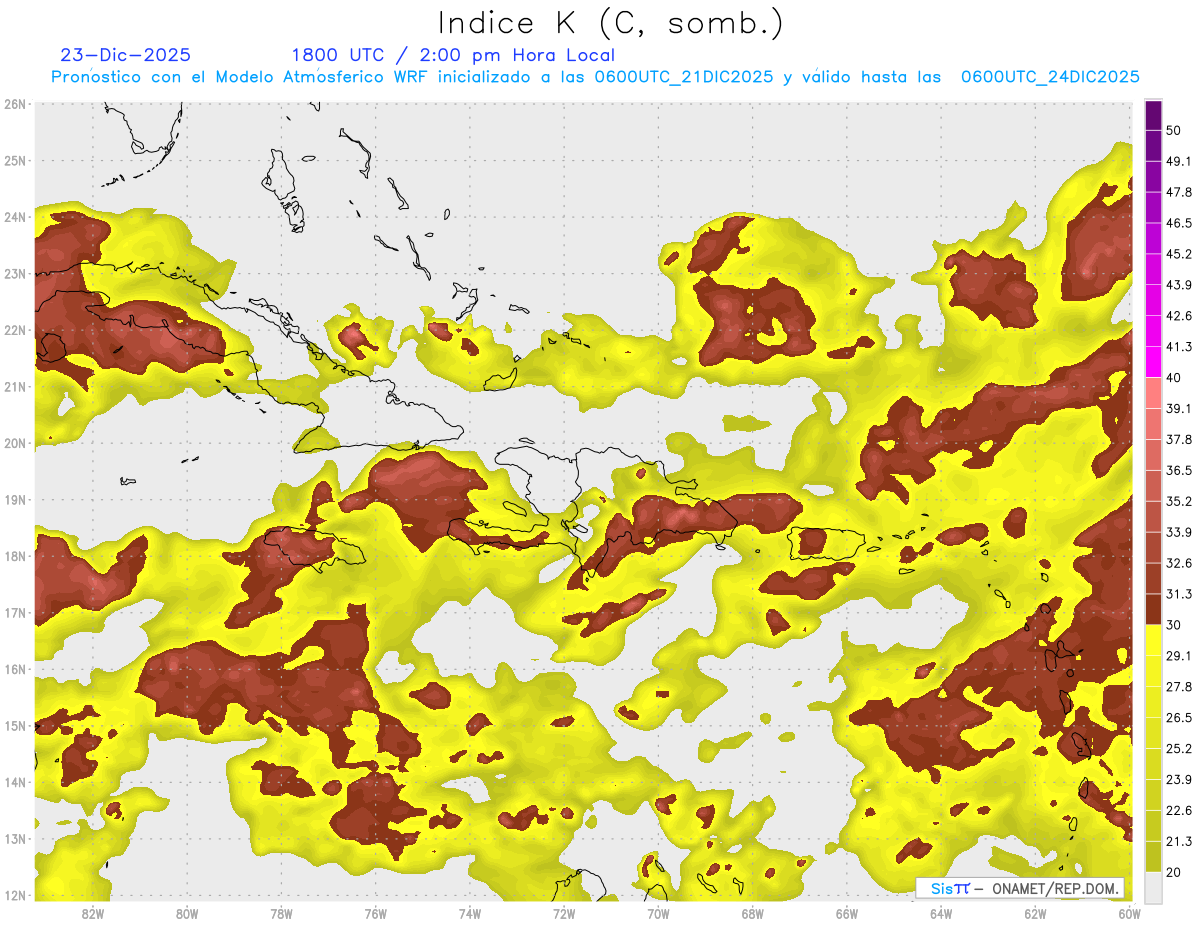
Task: Click the "68W" longitude label
Action: (752, 913)
